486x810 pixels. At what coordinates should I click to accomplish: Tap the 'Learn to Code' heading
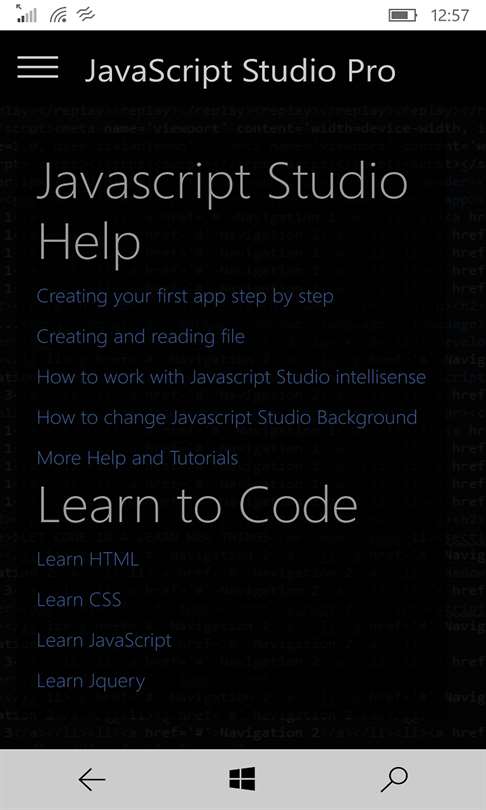[x=197, y=504]
